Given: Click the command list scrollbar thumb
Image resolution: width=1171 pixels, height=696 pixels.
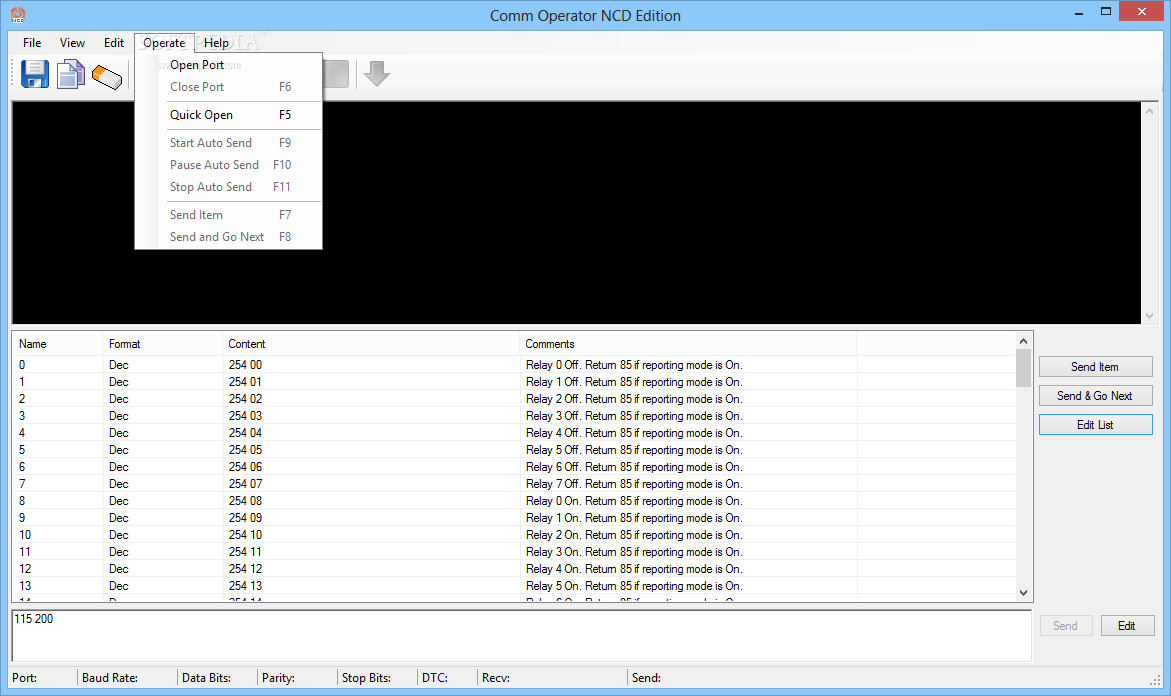Looking at the screenshot, I should (x=1024, y=368).
